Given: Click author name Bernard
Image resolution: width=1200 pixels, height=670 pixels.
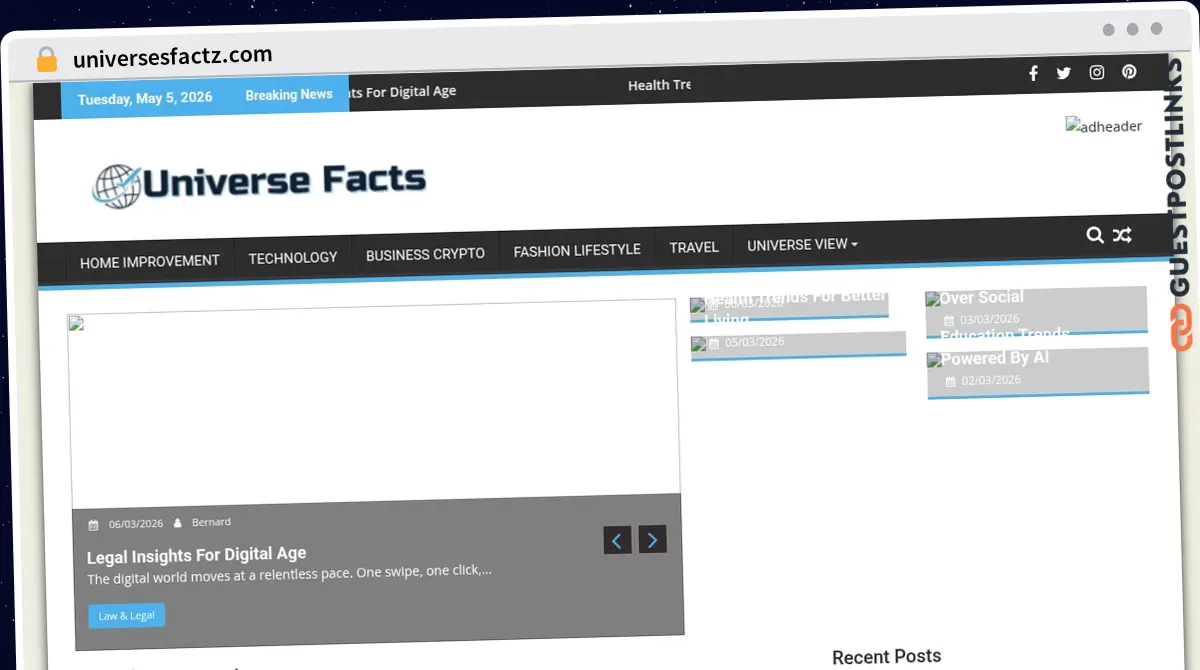Looking at the screenshot, I should point(211,522).
